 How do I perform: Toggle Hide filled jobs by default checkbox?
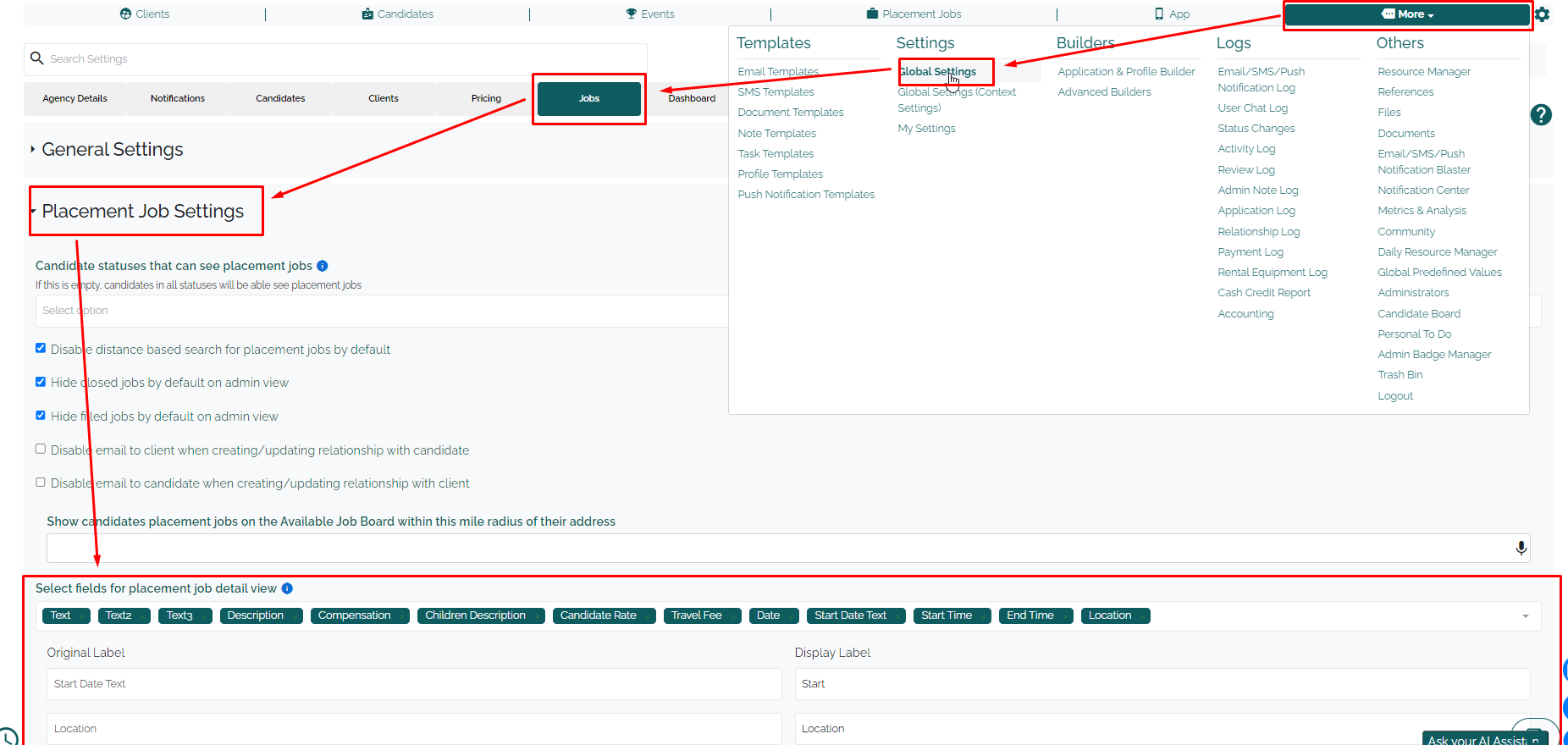pyautogui.click(x=41, y=416)
